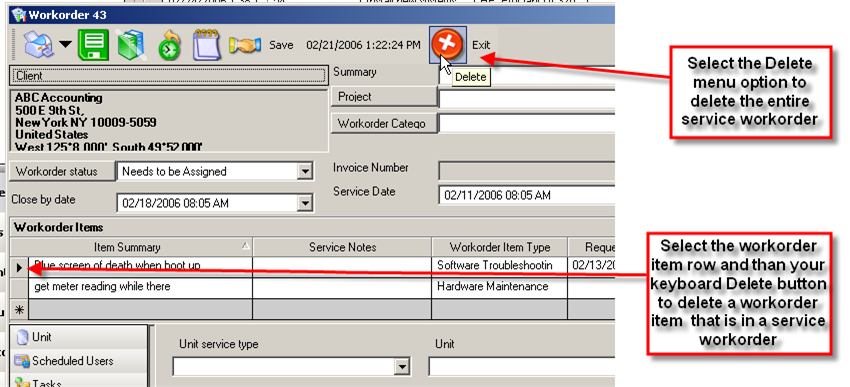Select the row selector with the arrow indicator
Screen dimensions: 850x387
point(20,267)
